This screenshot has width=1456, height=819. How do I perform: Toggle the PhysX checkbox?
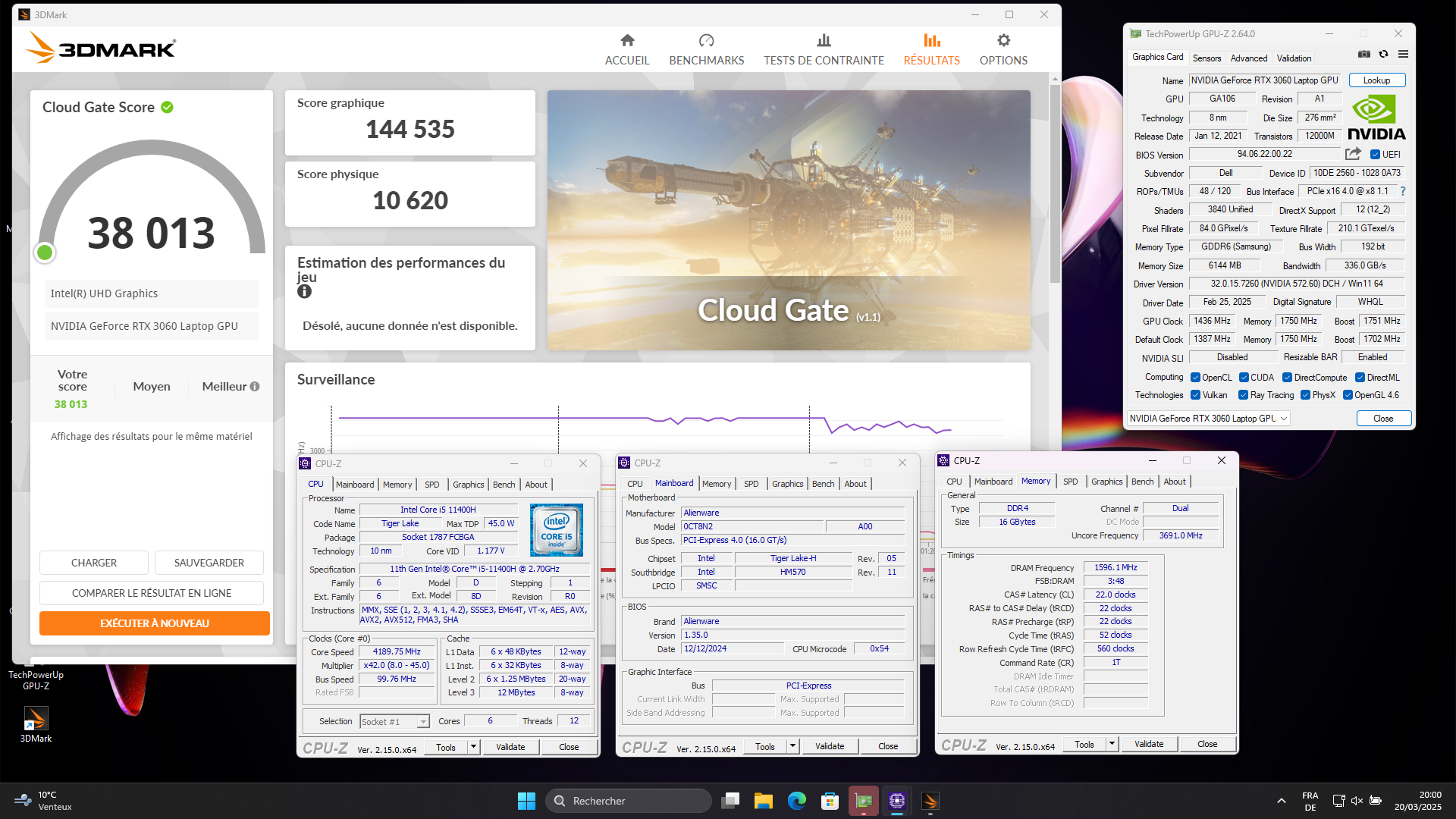pyautogui.click(x=1305, y=395)
